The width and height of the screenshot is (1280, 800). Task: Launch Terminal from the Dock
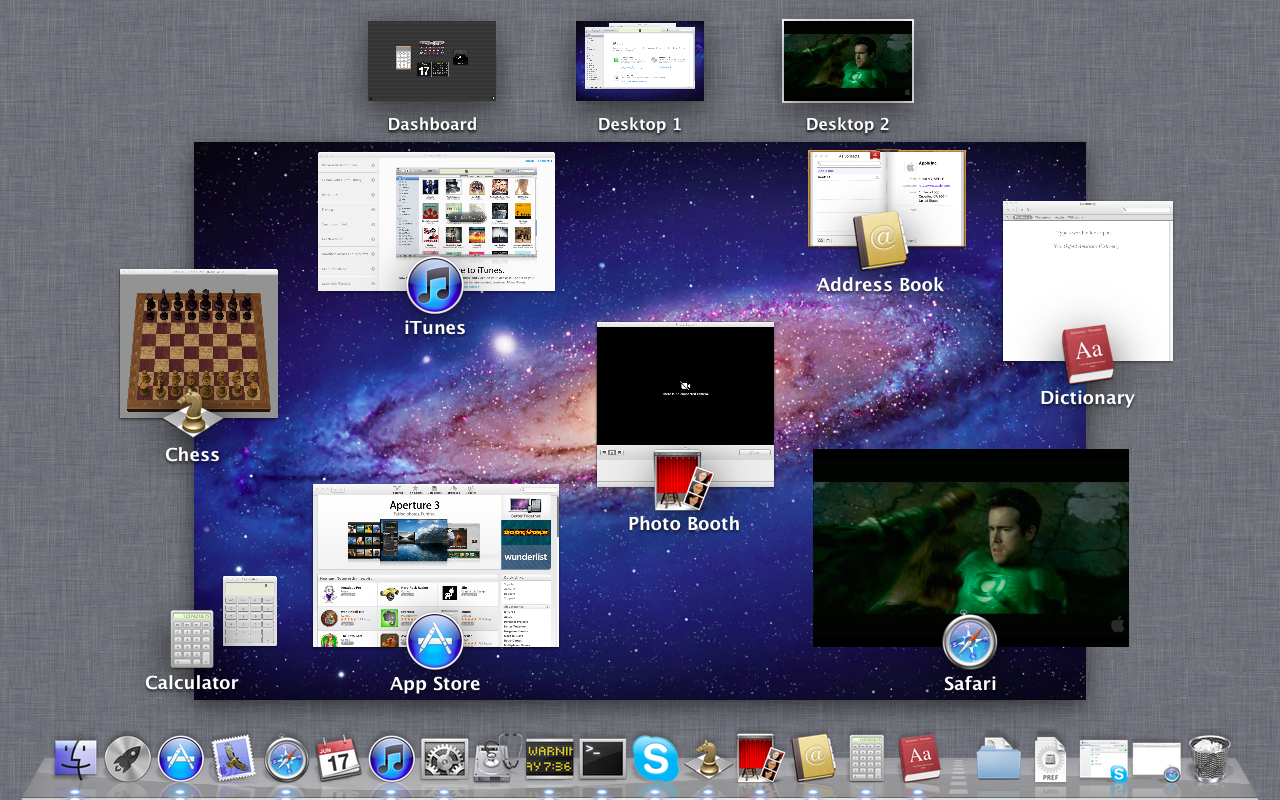601,758
